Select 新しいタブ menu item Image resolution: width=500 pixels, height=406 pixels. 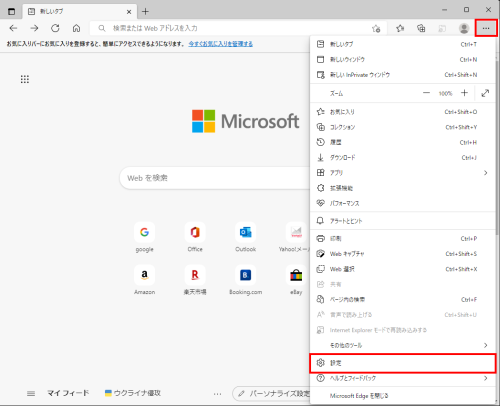(x=402, y=44)
